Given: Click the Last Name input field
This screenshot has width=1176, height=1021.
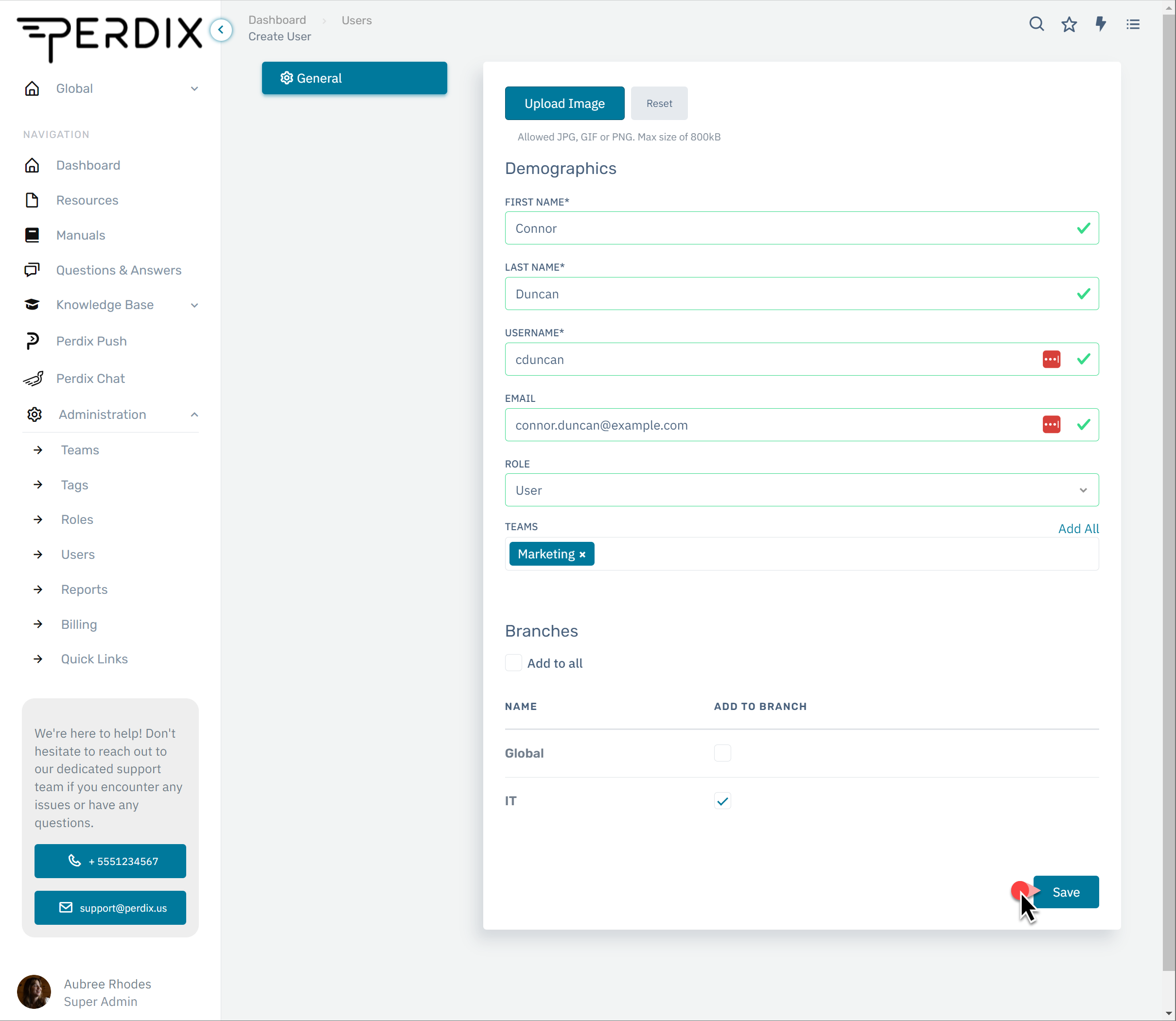Looking at the screenshot, I should [802, 294].
